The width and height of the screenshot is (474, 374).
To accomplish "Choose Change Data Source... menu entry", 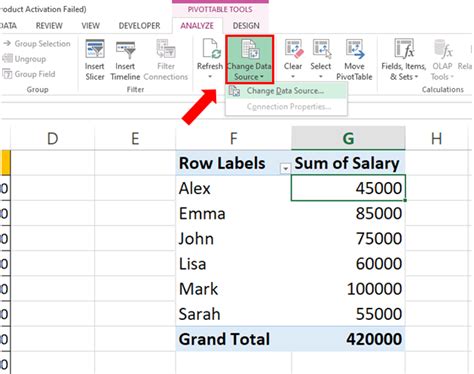I will pyautogui.click(x=286, y=91).
